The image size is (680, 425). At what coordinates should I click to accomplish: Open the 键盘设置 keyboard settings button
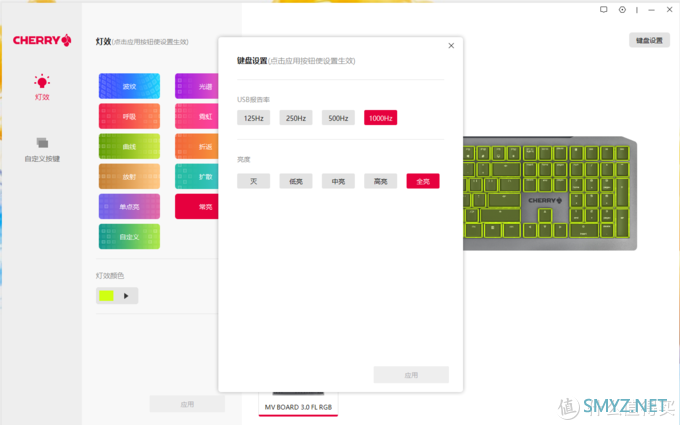click(x=649, y=40)
